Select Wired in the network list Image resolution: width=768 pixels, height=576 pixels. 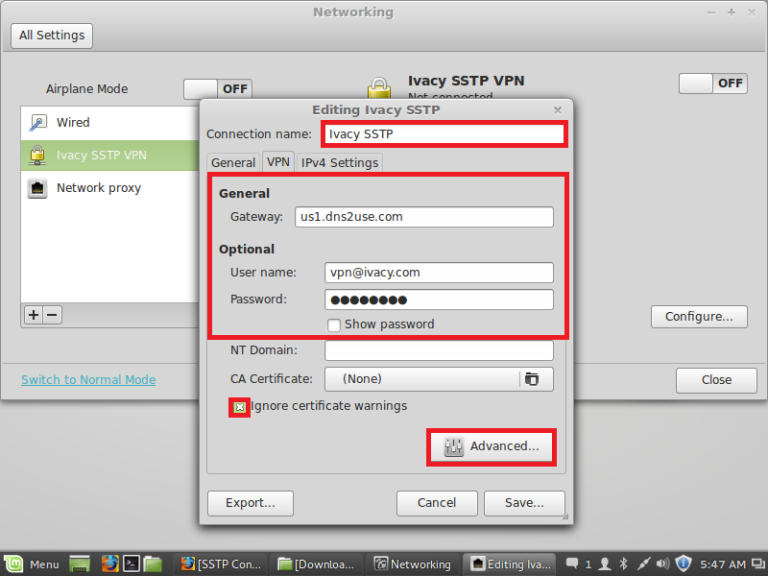[110, 122]
